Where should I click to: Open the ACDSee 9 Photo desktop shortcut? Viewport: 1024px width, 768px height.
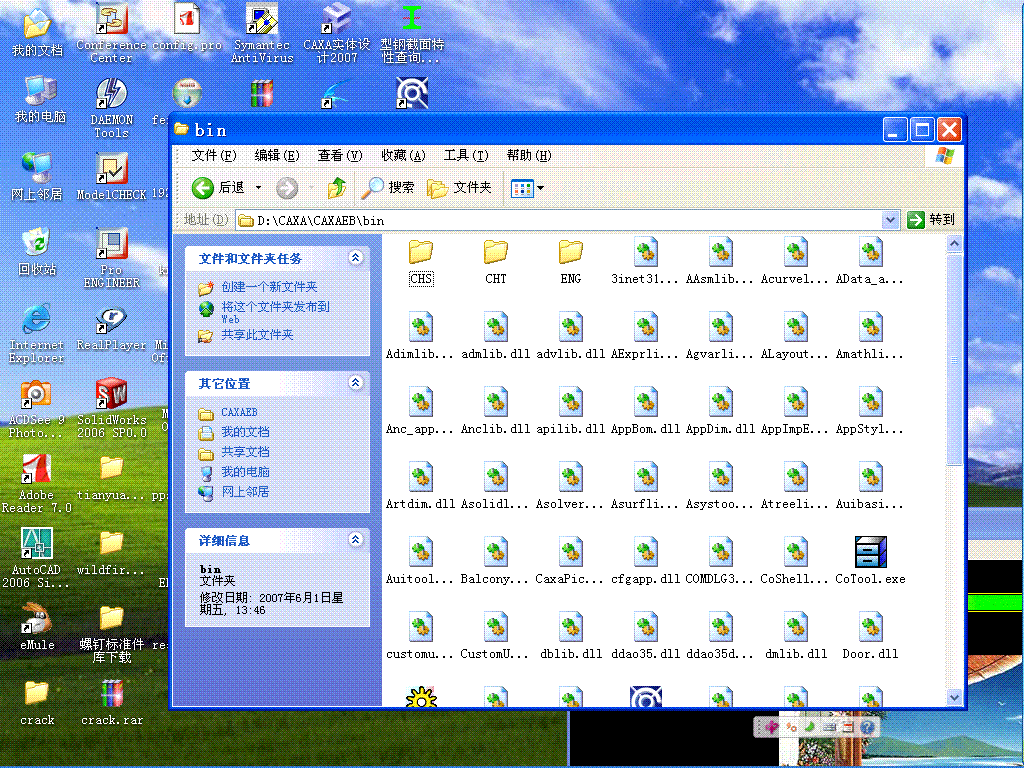click(x=36, y=408)
